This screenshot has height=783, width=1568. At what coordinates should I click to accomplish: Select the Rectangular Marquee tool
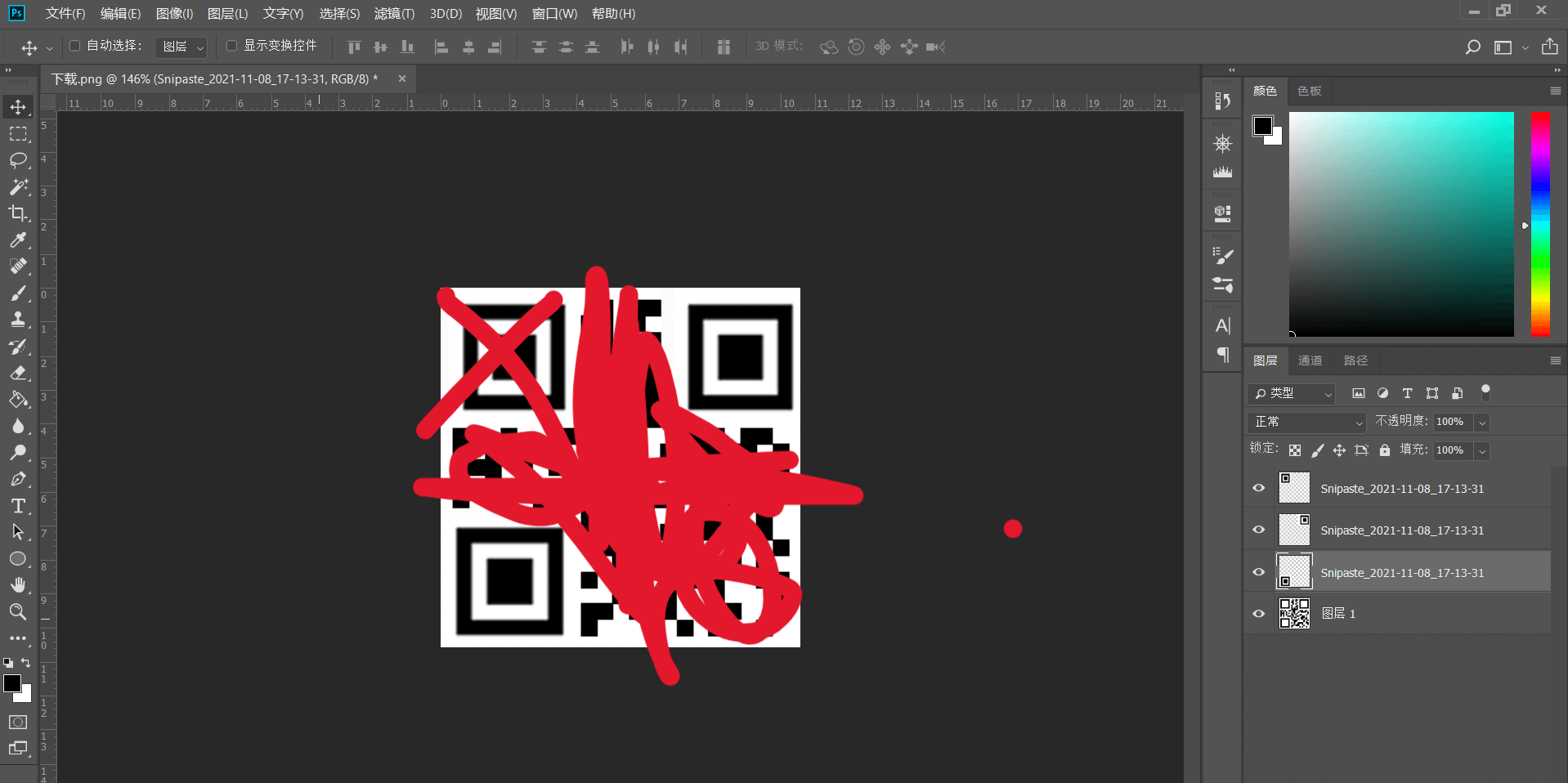(18, 134)
